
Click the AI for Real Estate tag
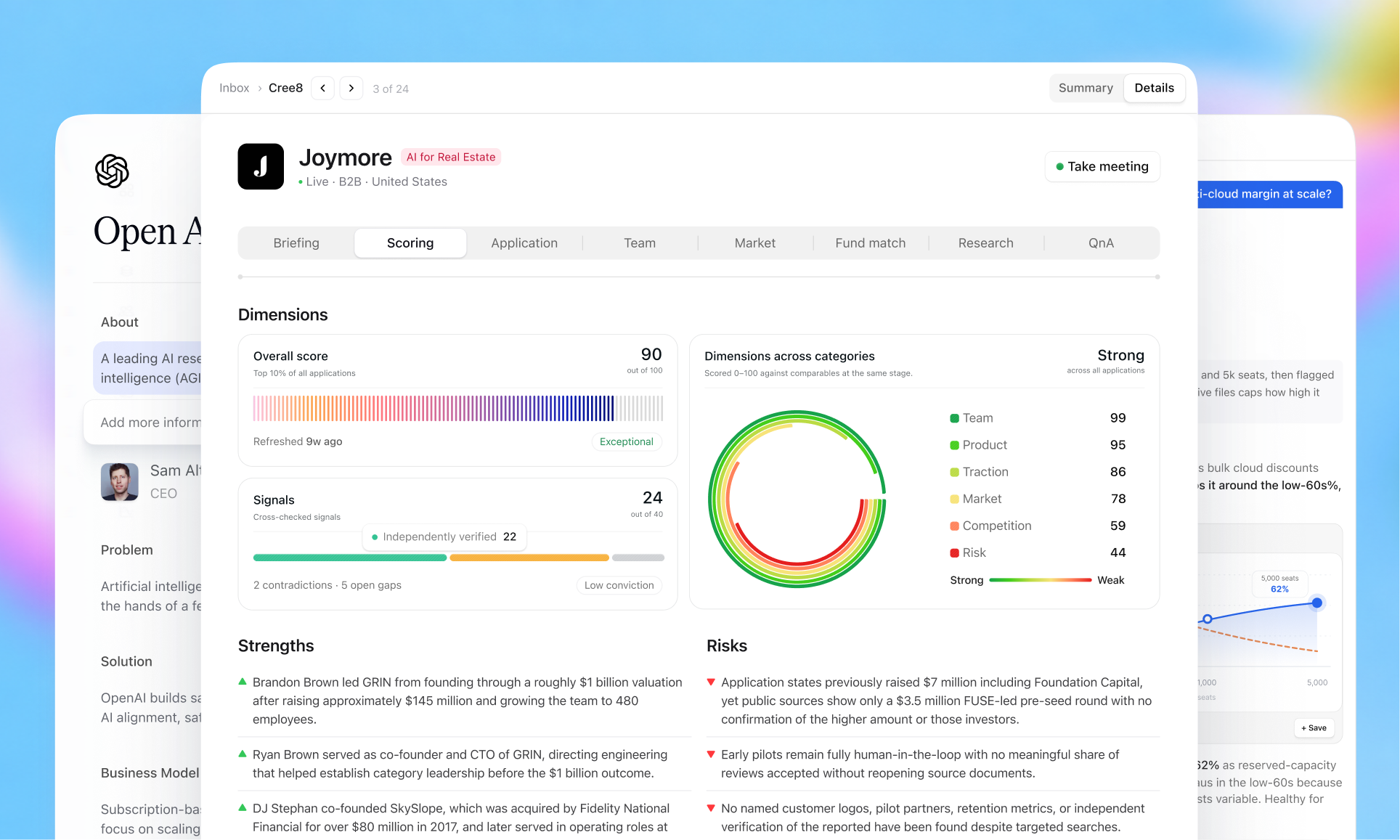click(x=451, y=157)
